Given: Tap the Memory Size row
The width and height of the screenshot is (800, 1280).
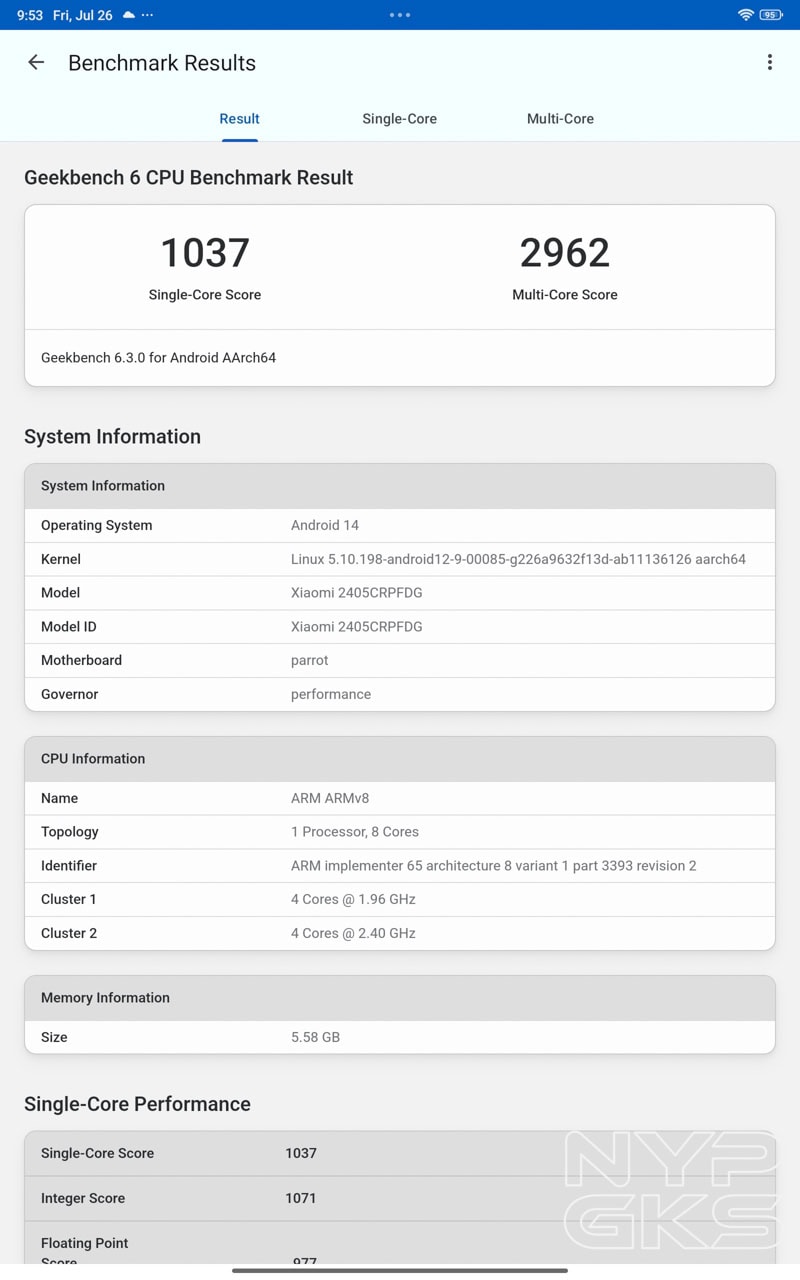Looking at the screenshot, I should click(x=399, y=1037).
